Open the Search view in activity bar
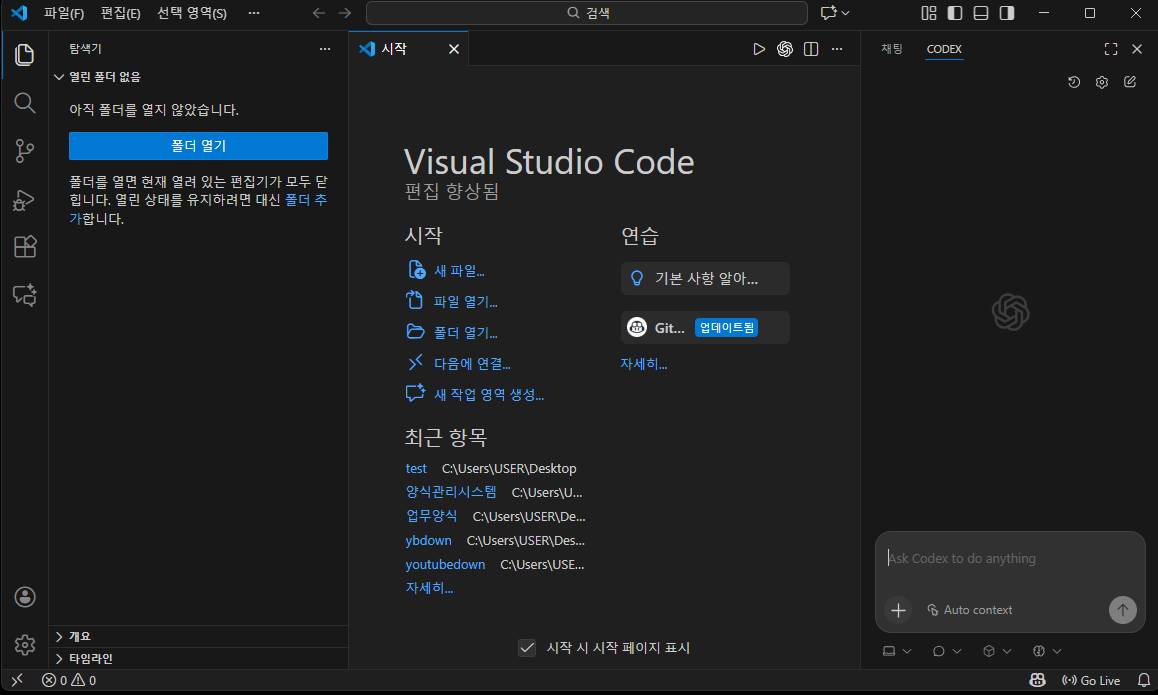This screenshot has width=1158, height=695. tap(24, 103)
